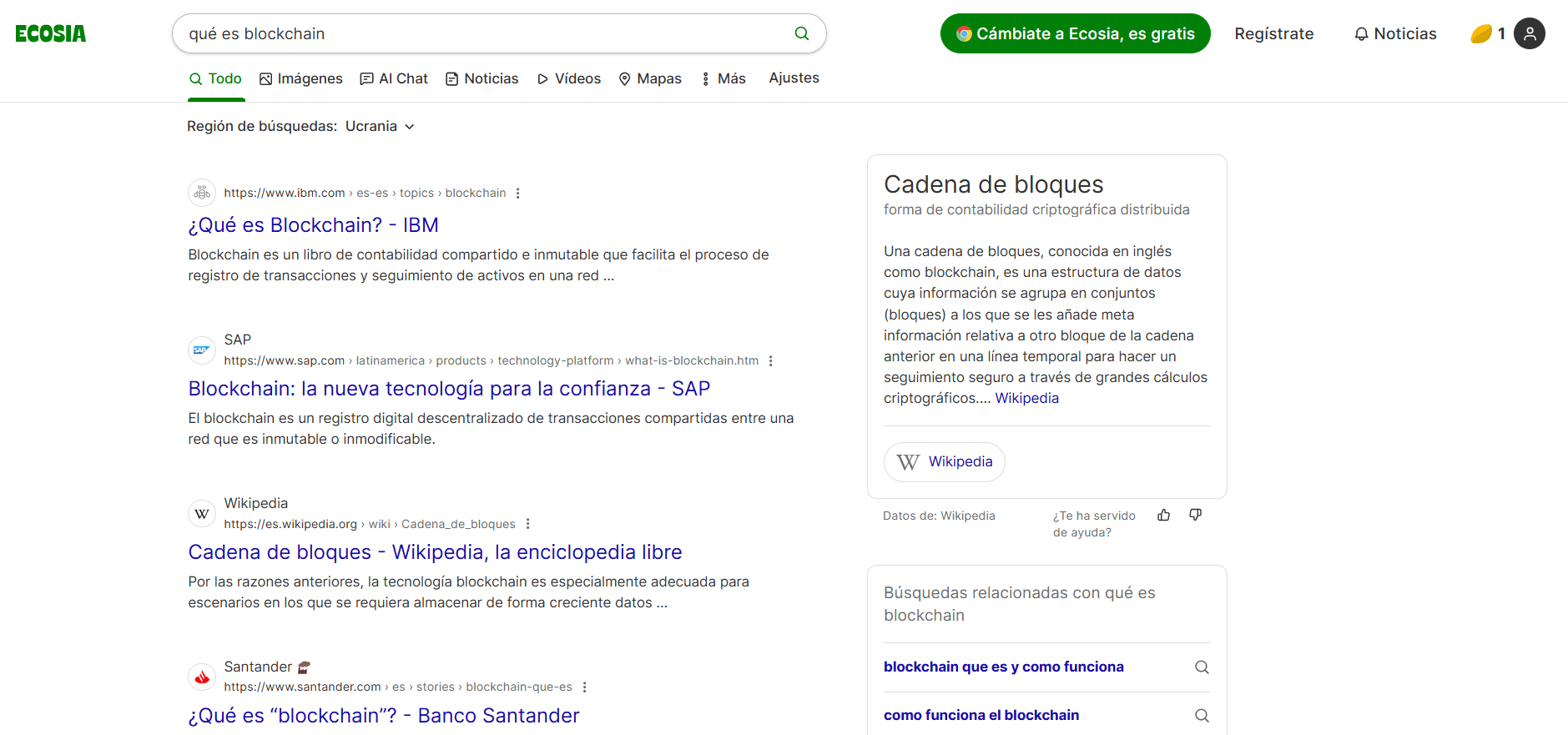Open options menu for Santander result

pyautogui.click(x=584, y=687)
